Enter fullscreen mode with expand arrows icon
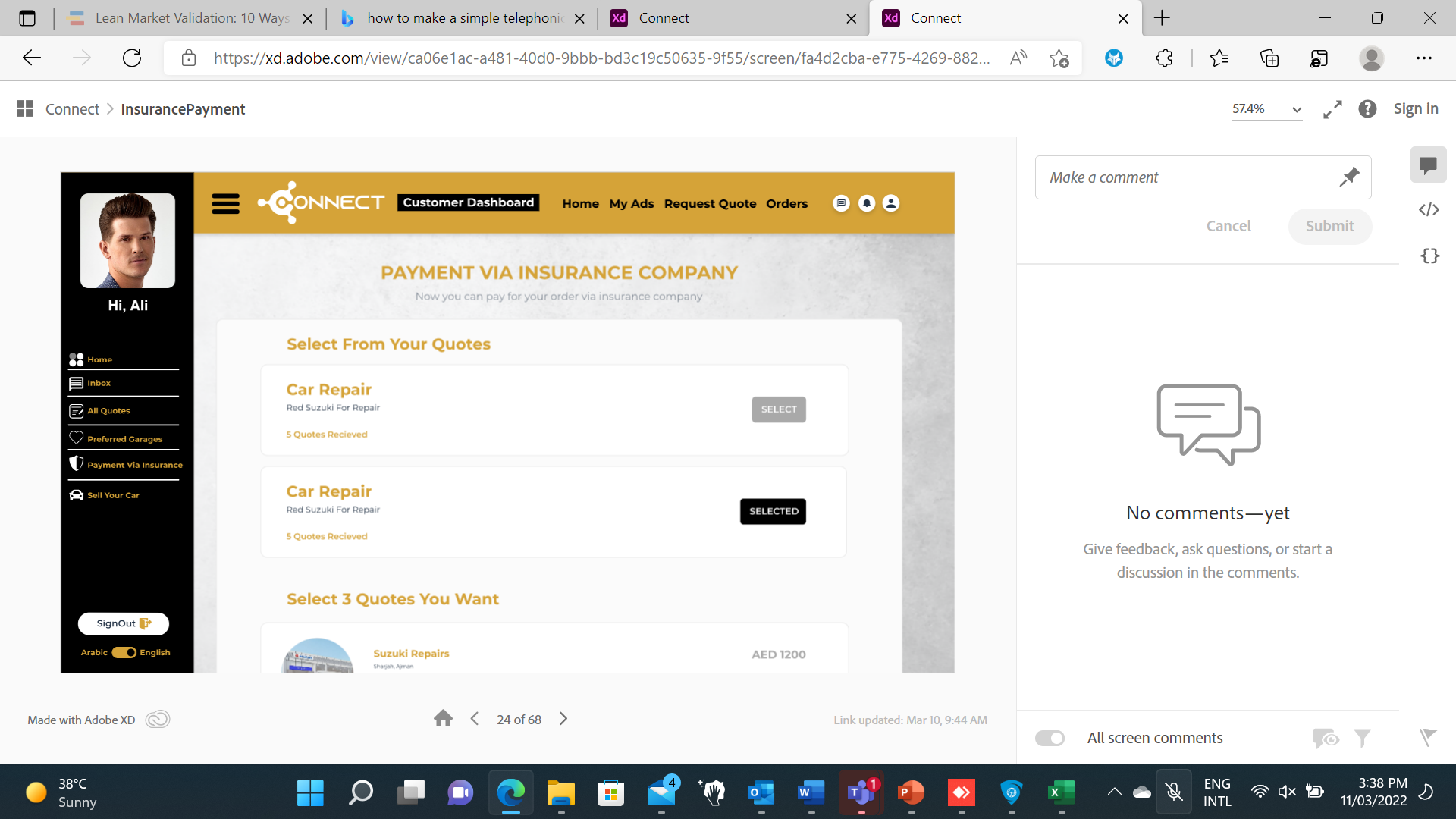The image size is (1456, 819). pos(1332,109)
